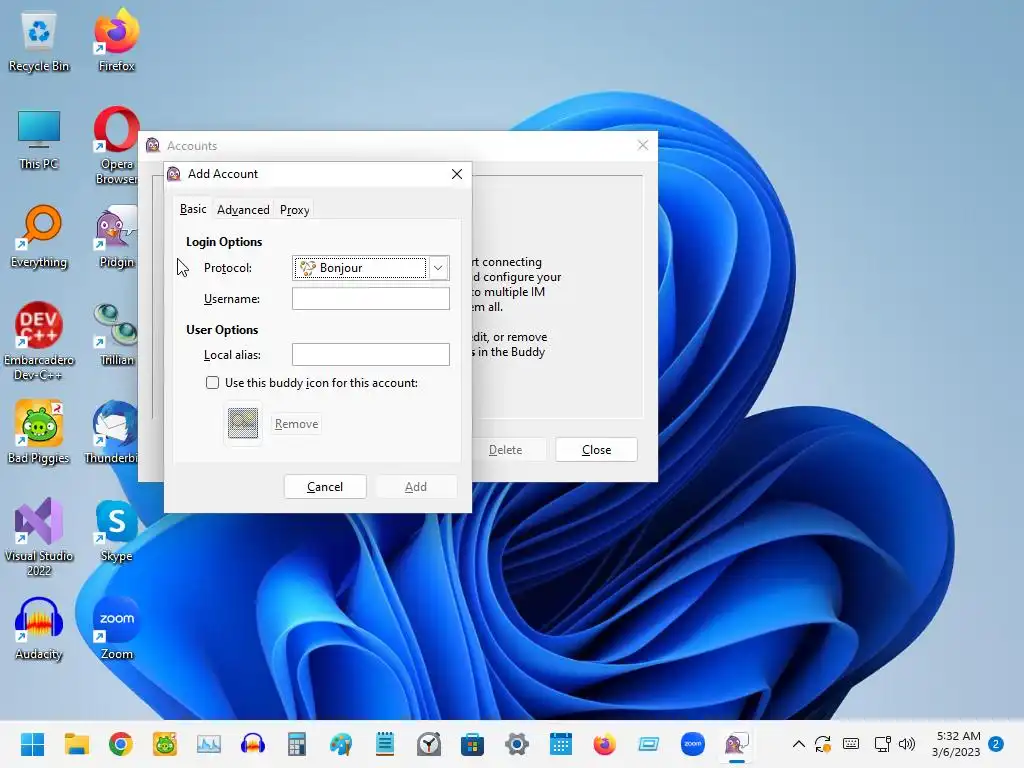Image resolution: width=1024 pixels, height=768 pixels.
Task: Click the Add button in Add Account
Action: [x=416, y=487]
